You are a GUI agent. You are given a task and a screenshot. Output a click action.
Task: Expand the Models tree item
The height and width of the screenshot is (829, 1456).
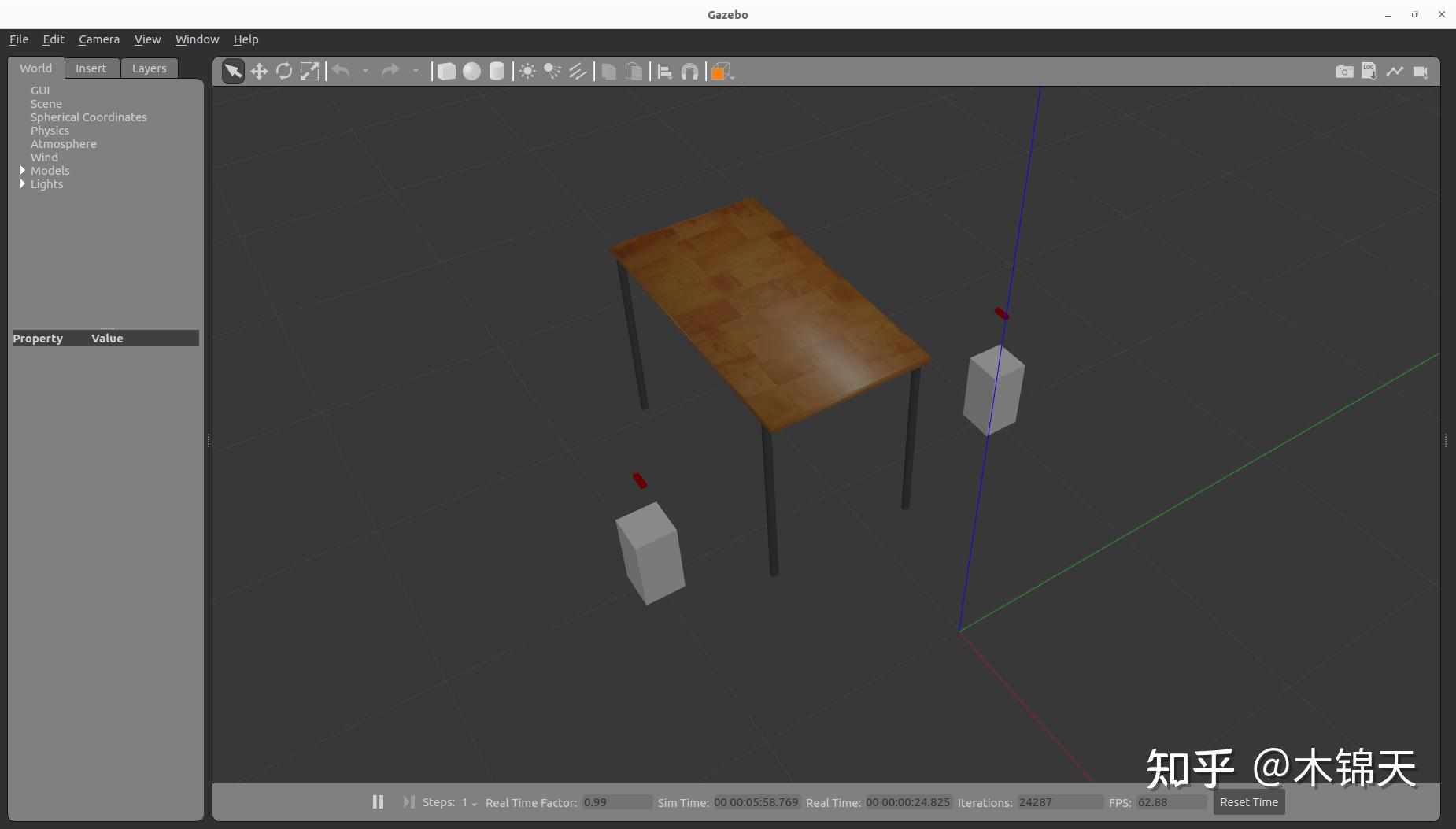22,170
